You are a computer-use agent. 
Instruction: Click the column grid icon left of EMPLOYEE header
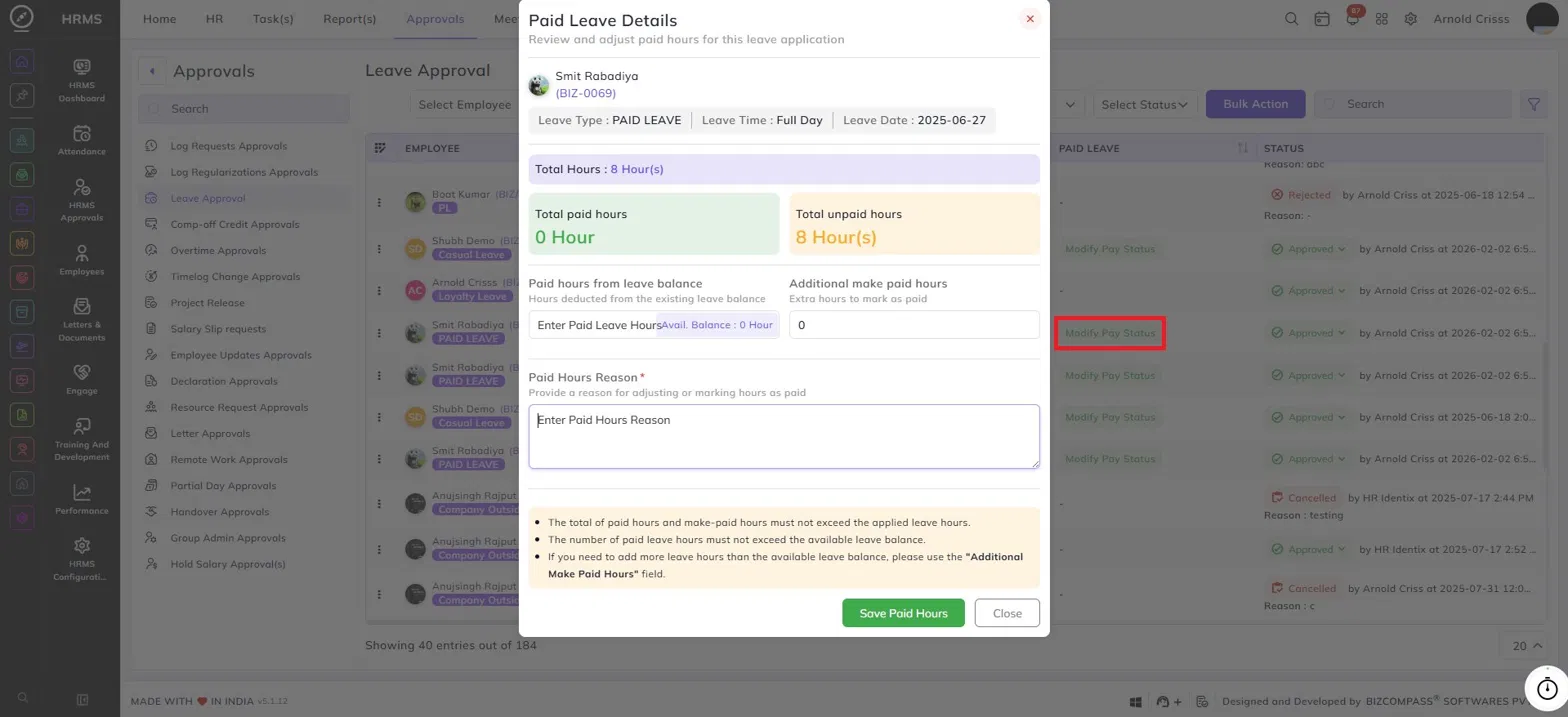[x=380, y=148]
